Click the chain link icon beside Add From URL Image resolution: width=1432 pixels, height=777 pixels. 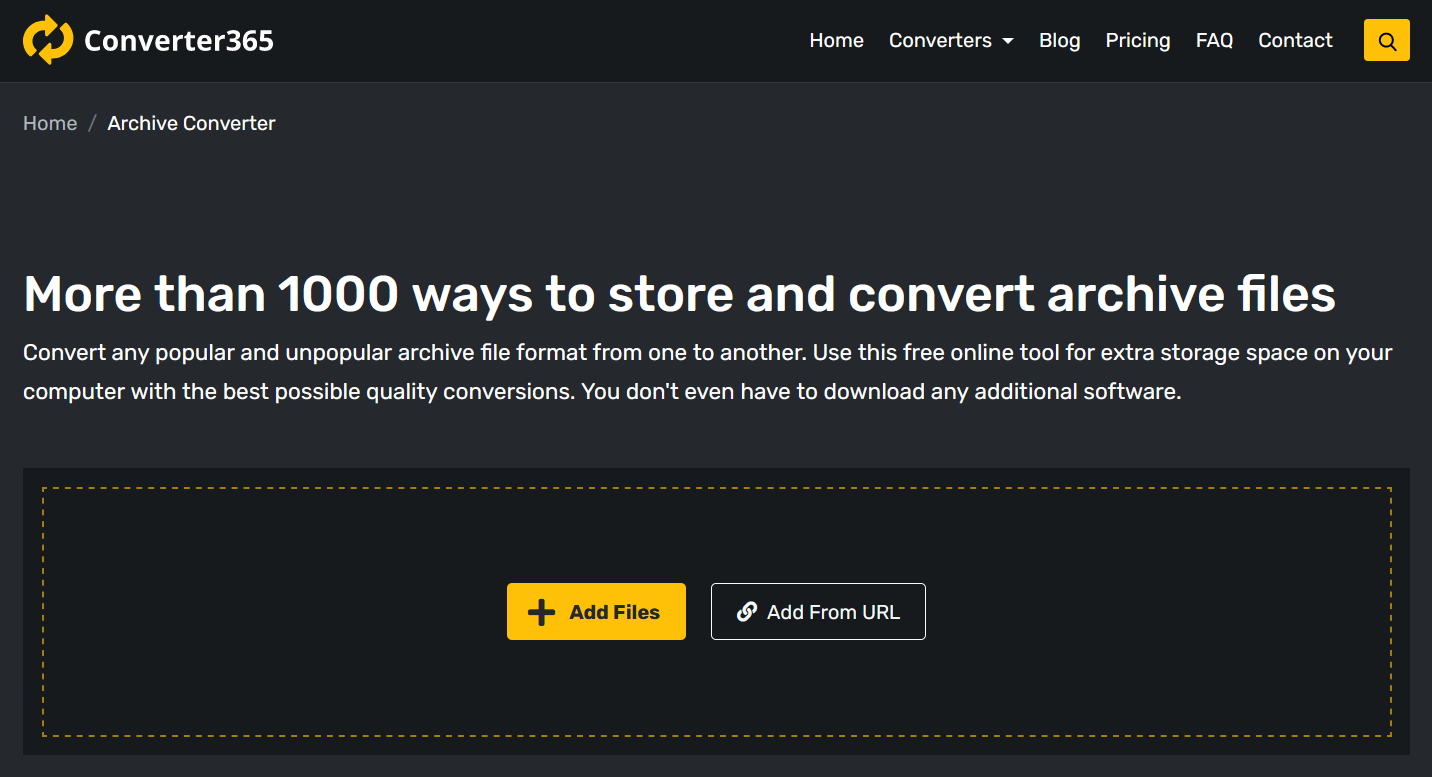click(746, 612)
